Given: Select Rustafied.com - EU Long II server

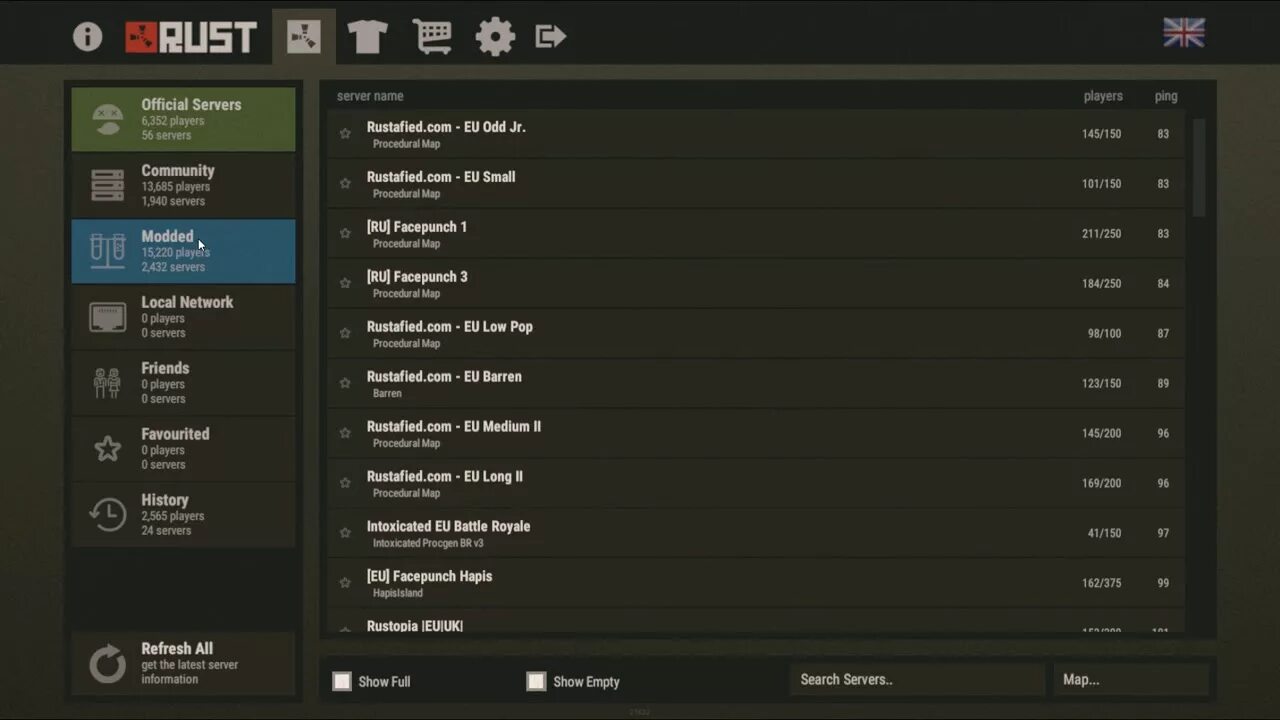Looking at the screenshot, I should 756,484.
